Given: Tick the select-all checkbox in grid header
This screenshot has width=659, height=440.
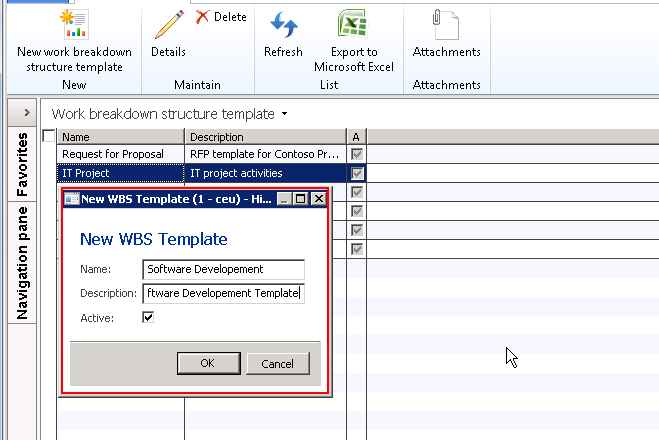Looking at the screenshot, I should coord(50,136).
